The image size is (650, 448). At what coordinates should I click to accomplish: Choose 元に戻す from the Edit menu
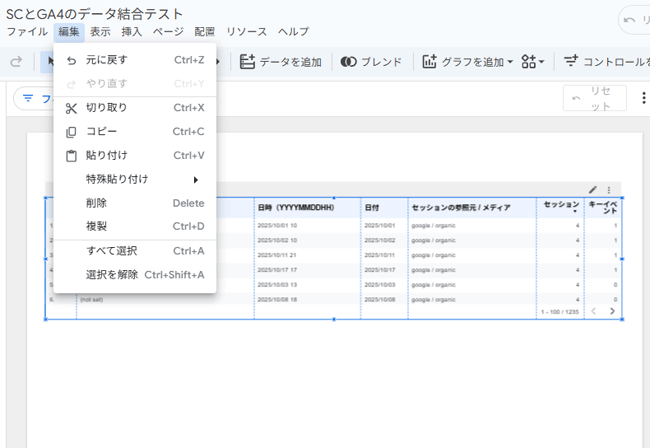pos(135,60)
